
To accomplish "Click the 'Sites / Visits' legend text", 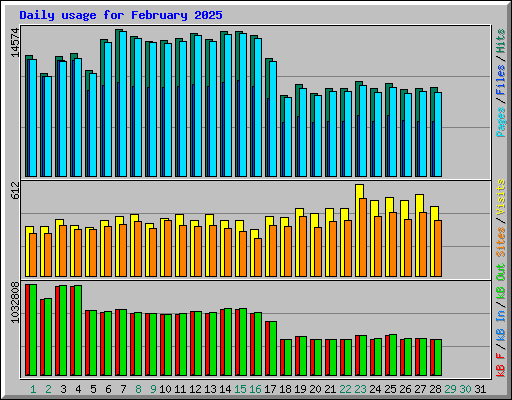I will click(x=501, y=218).
